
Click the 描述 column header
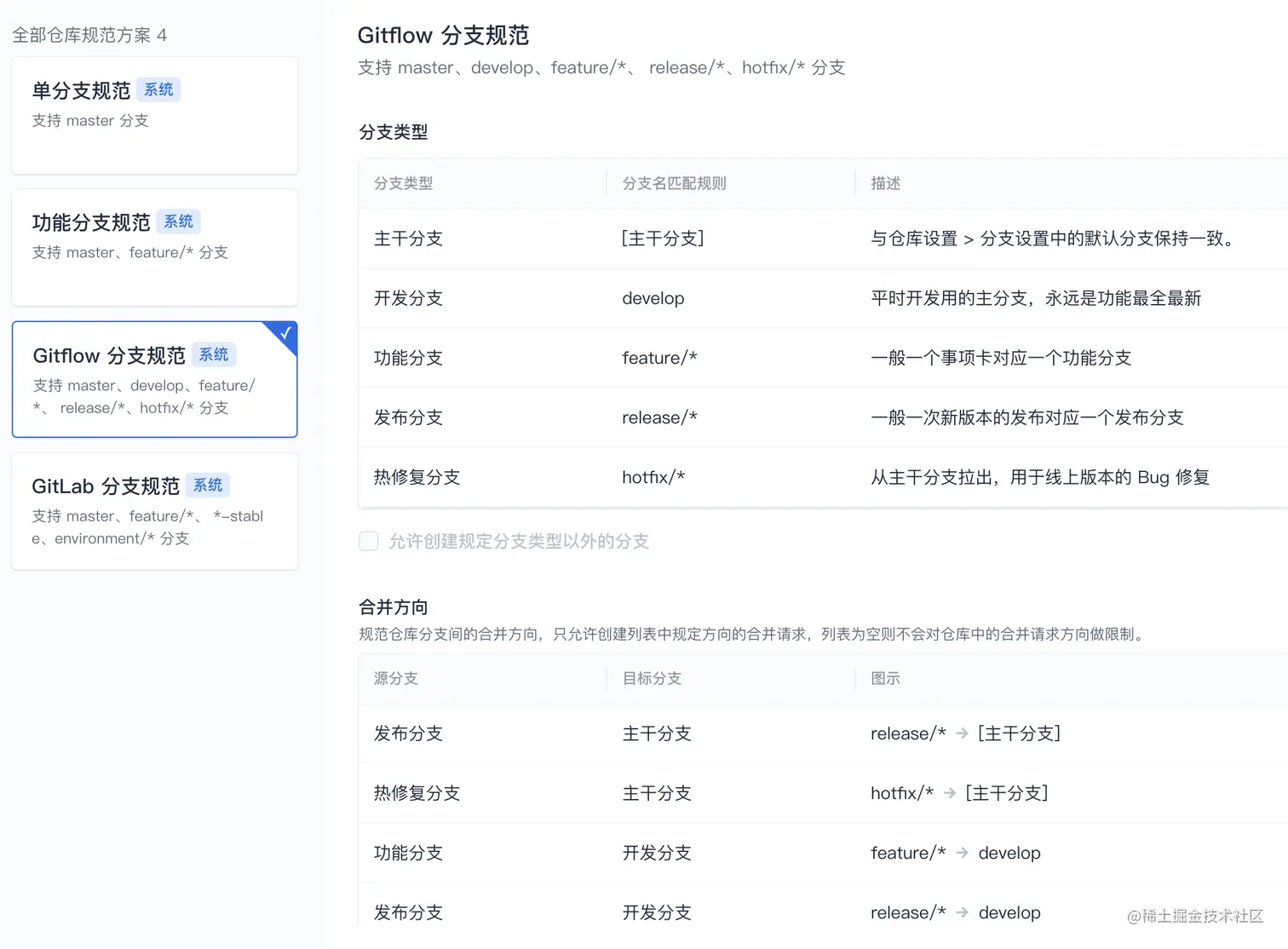click(x=886, y=183)
